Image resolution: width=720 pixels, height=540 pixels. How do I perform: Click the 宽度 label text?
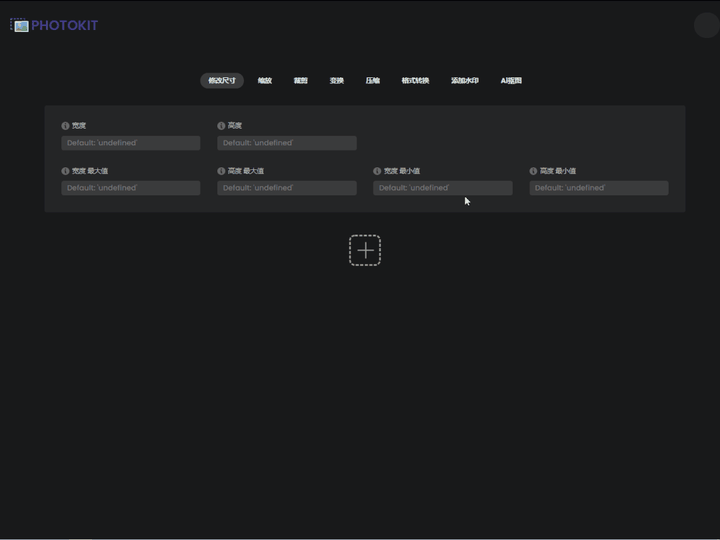[x=79, y=126]
